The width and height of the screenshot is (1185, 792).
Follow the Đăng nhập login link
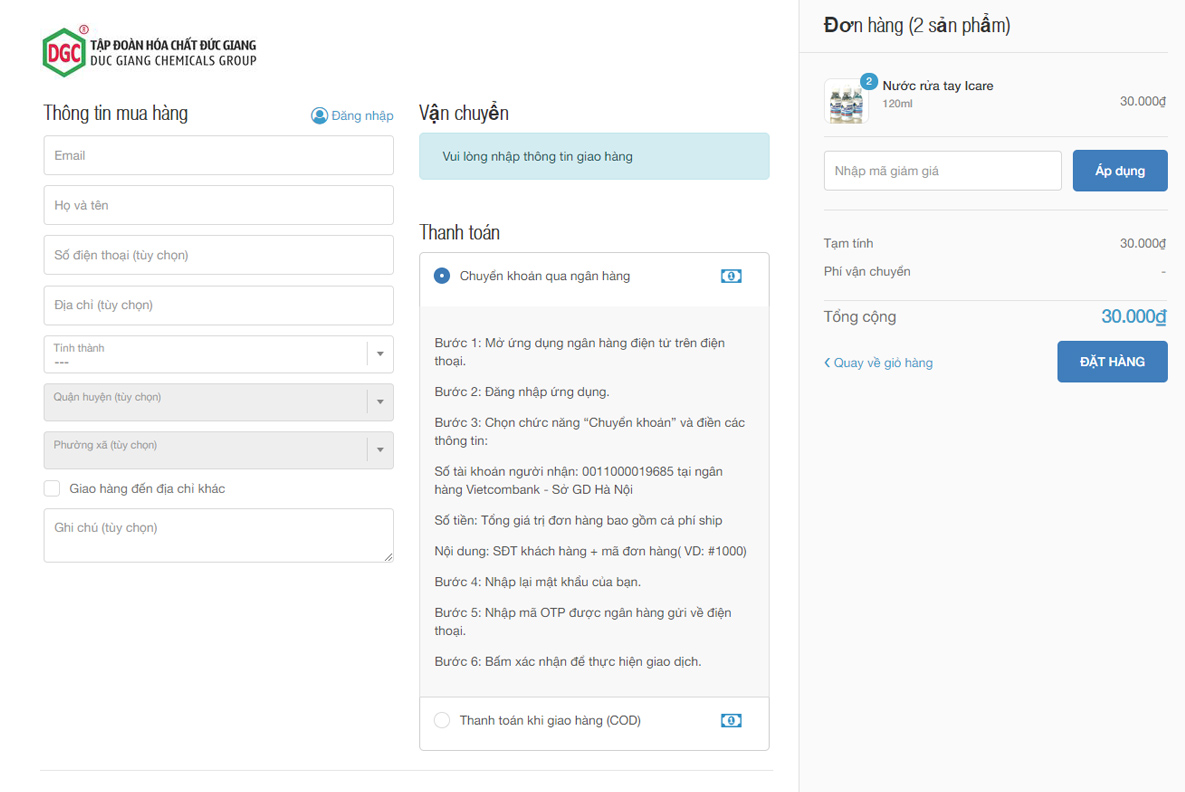[x=362, y=116]
